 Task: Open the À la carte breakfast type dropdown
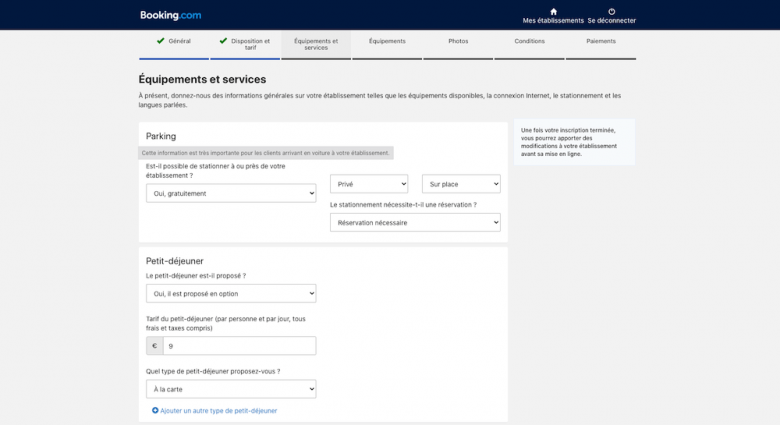[231, 389]
